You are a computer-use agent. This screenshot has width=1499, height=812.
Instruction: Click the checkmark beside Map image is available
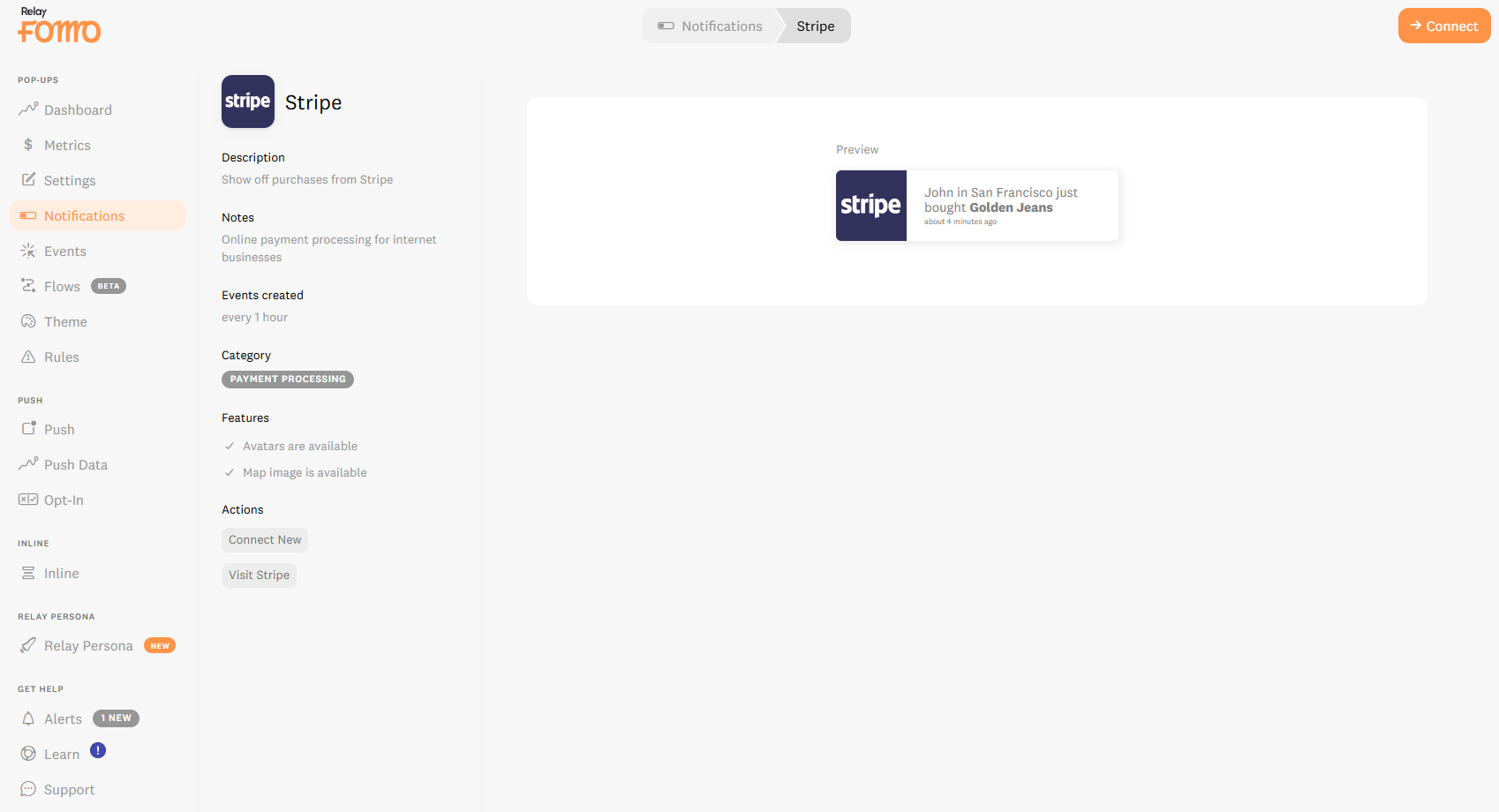click(x=230, y=472)
